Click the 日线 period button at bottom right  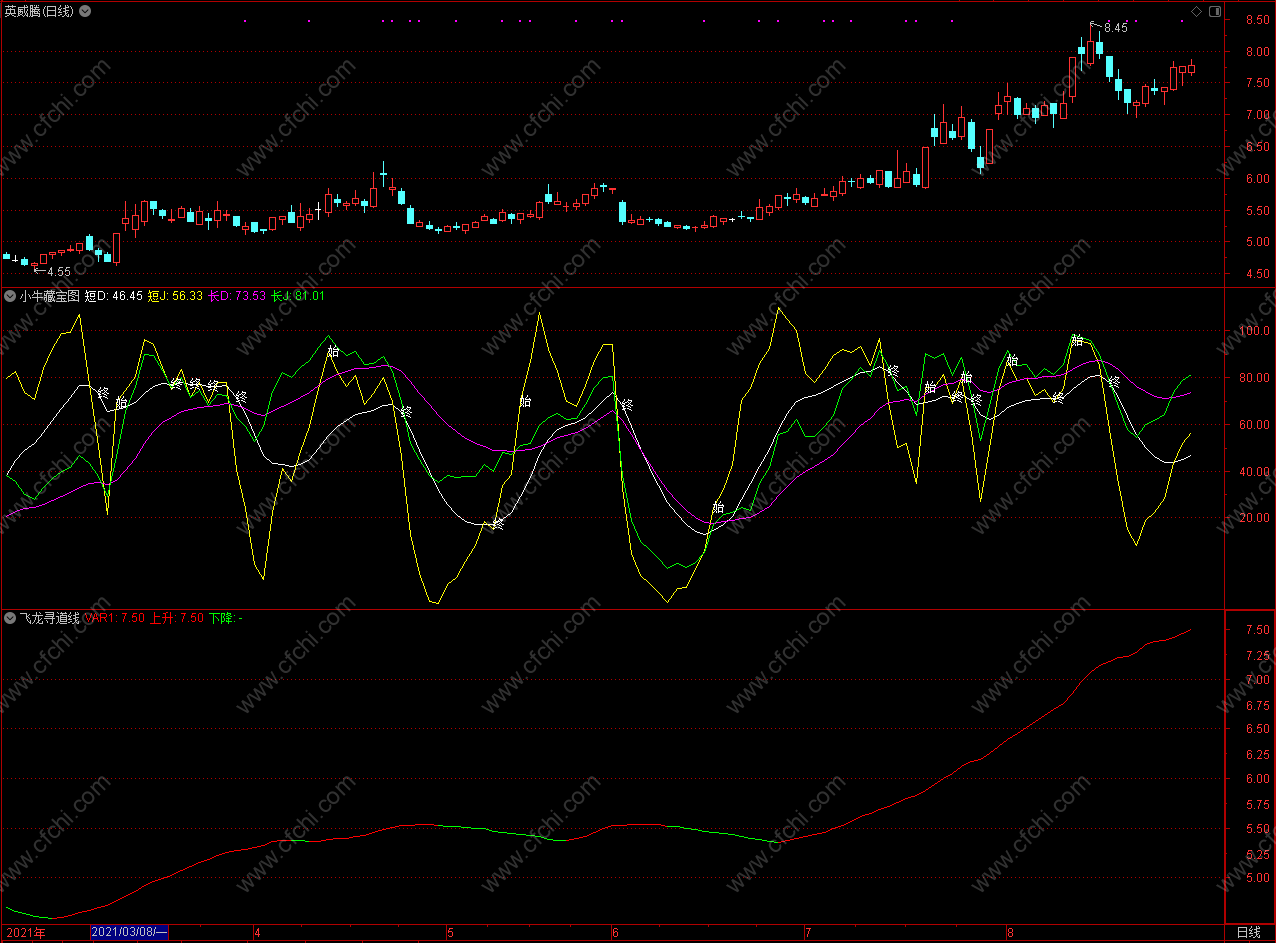pos(1249,933)
